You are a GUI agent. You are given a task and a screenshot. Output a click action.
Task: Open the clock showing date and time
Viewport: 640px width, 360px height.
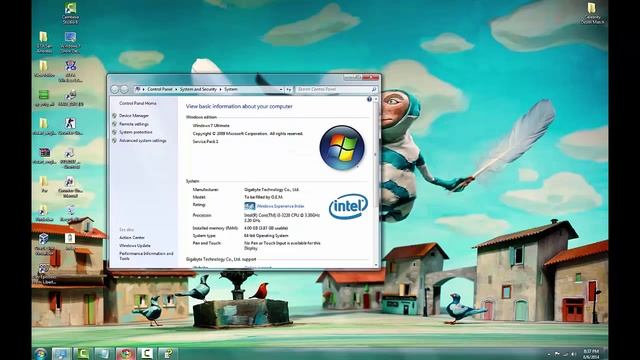pyautogui.click(x=591, y=354)
